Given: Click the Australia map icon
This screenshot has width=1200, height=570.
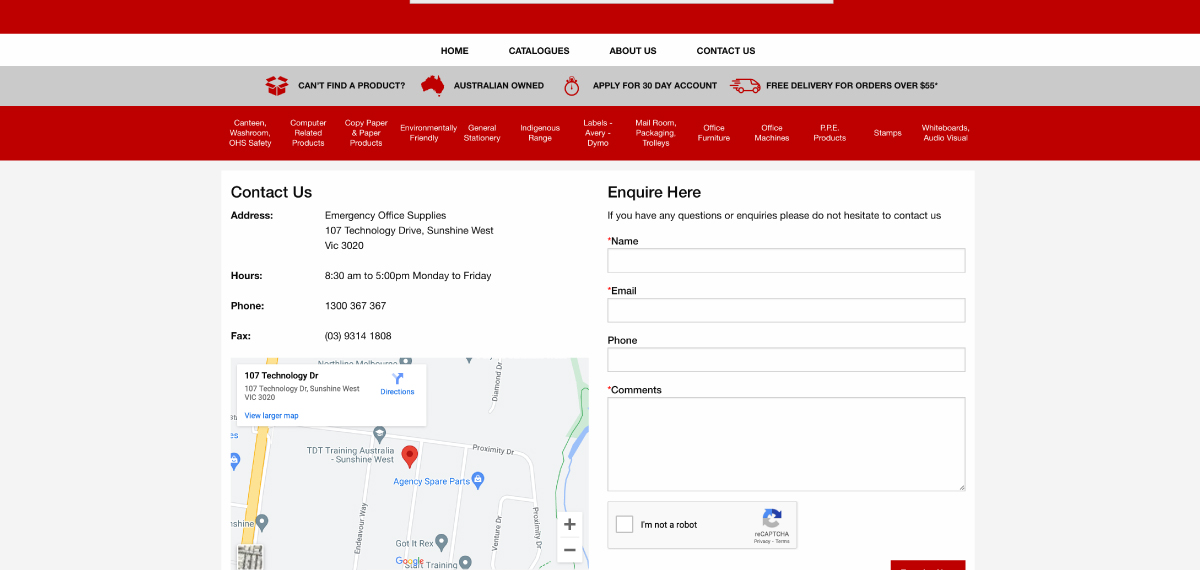Looking at the screenshot, I should (432, 86).
